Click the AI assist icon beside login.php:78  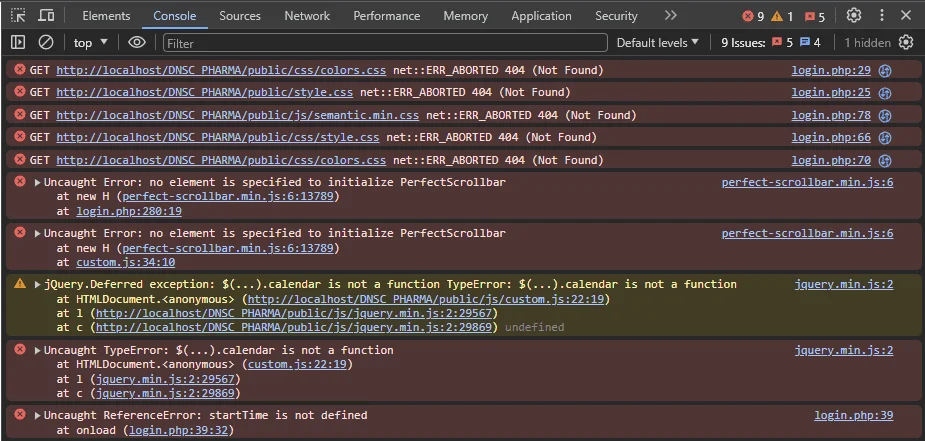[884, 116]
